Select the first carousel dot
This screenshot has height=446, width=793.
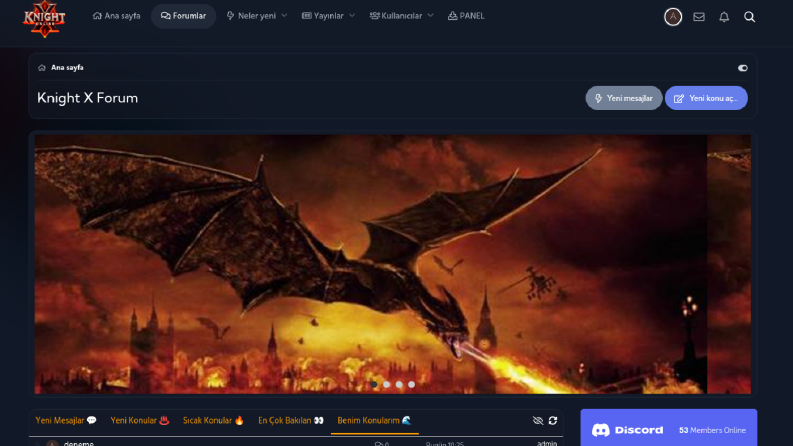tap(374, 384)
